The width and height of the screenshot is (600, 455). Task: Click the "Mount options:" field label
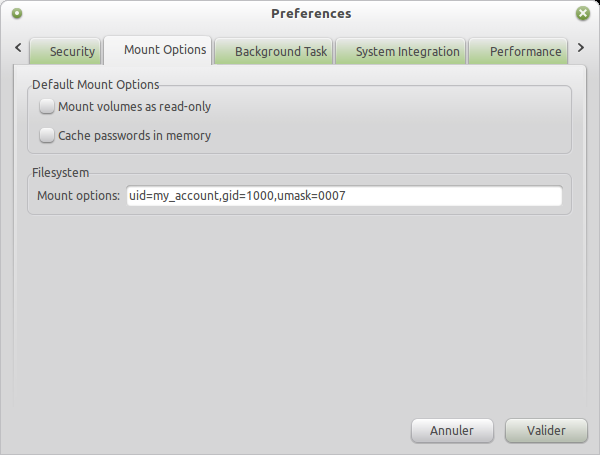[78, 196]
